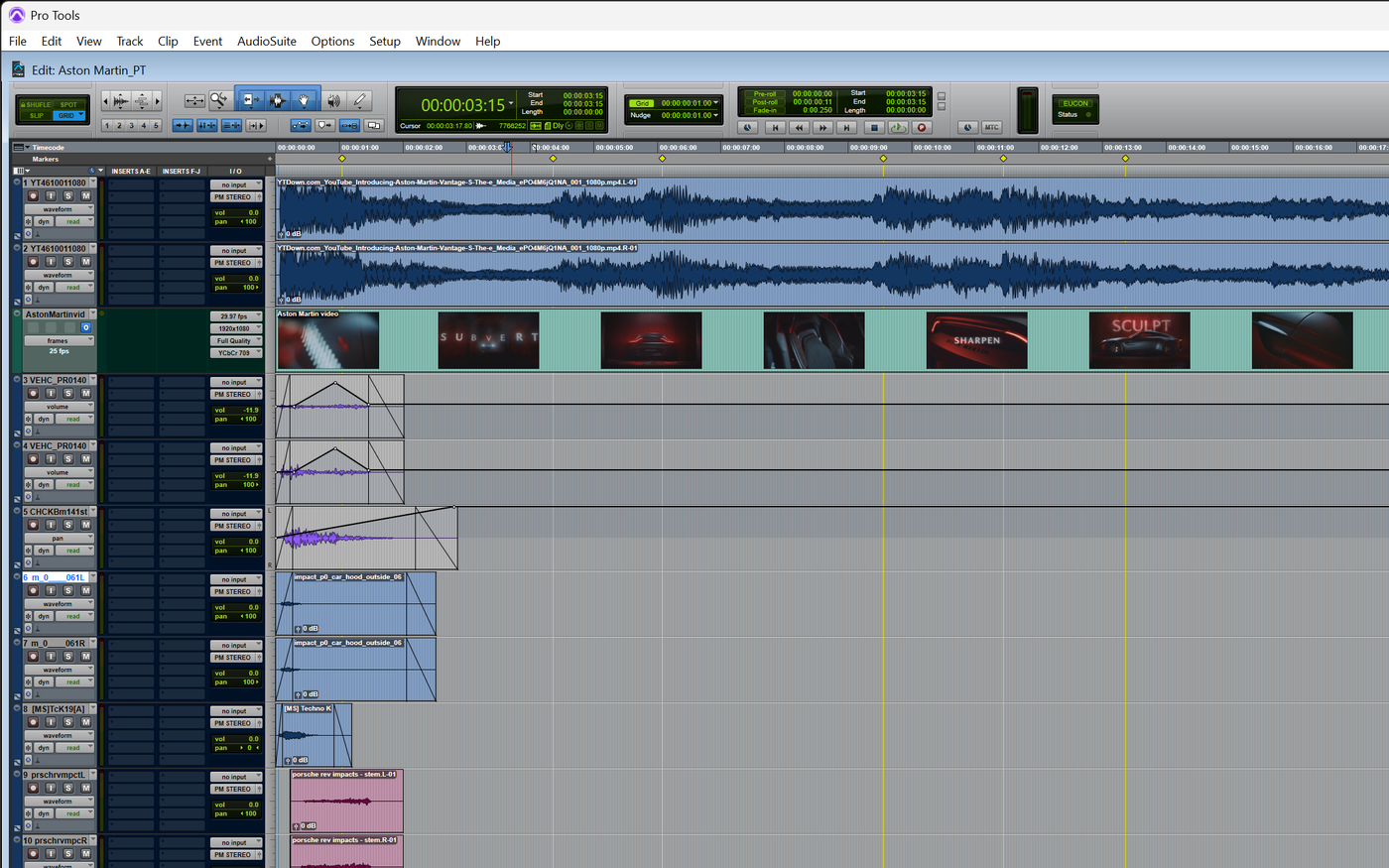Select the Grabber hand tool
The image size is (1389, 868).
(x=304, y=100)
